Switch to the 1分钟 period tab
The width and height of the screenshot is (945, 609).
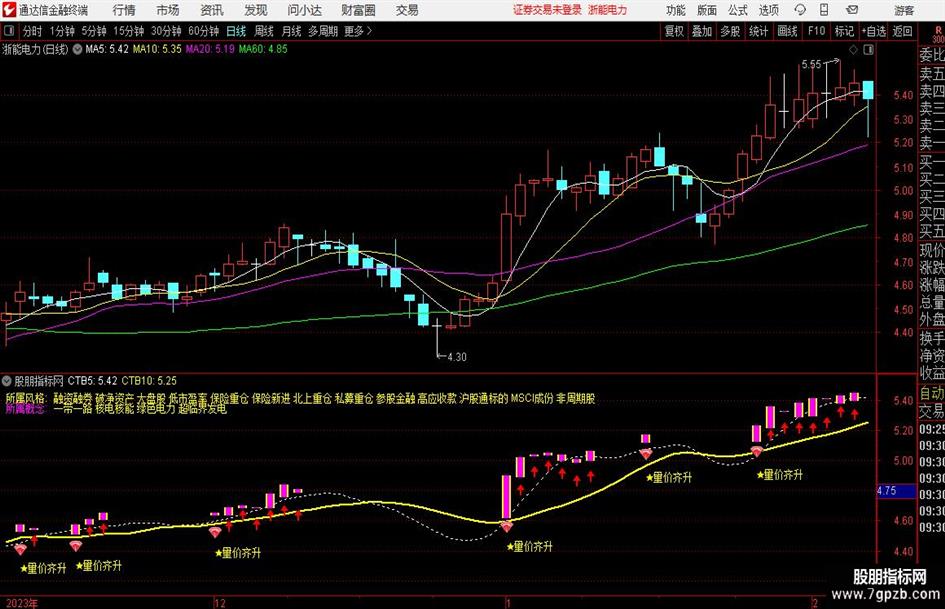click(62, 31)
